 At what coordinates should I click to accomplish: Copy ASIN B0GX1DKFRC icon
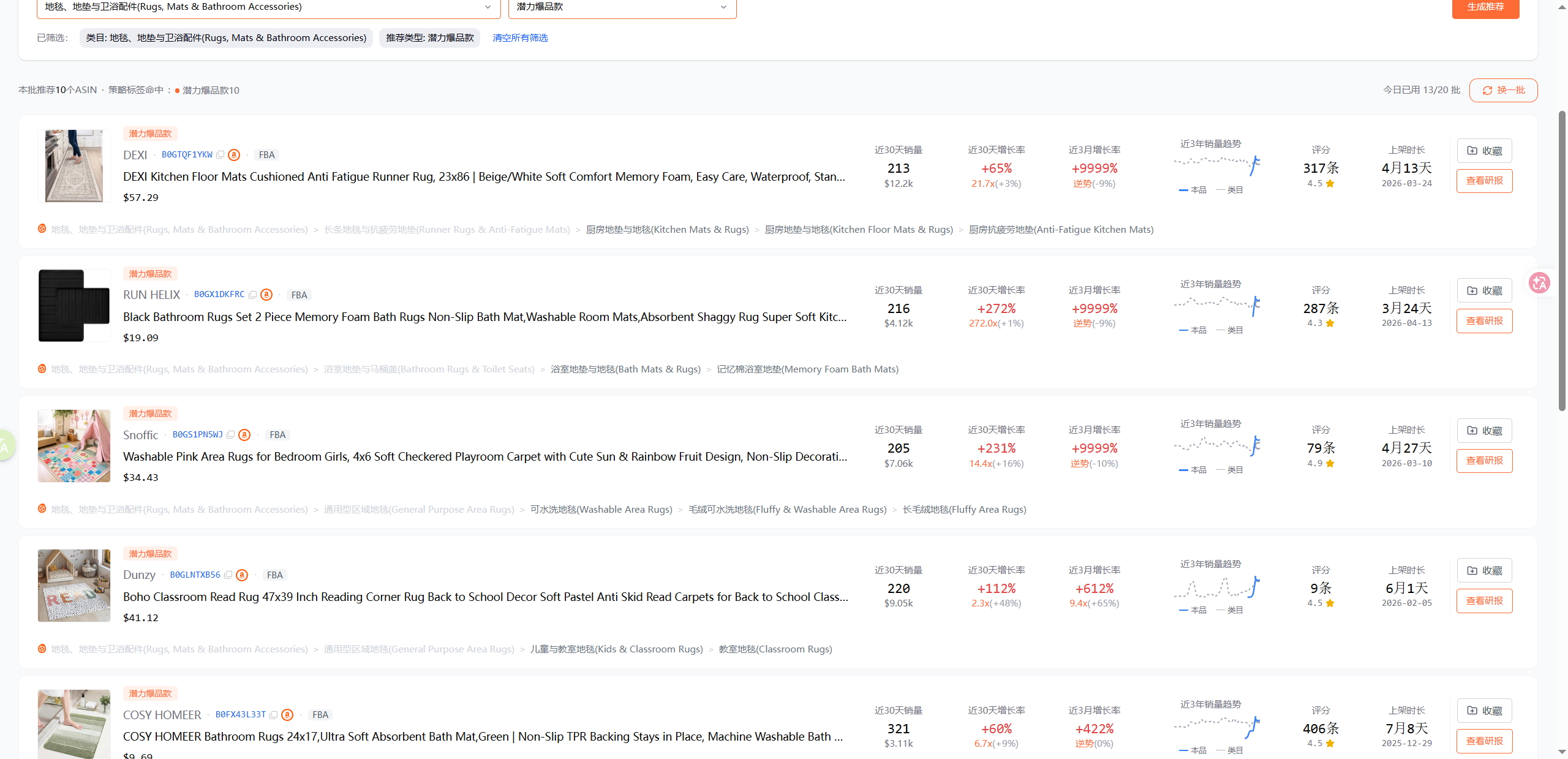coord(253,295)
